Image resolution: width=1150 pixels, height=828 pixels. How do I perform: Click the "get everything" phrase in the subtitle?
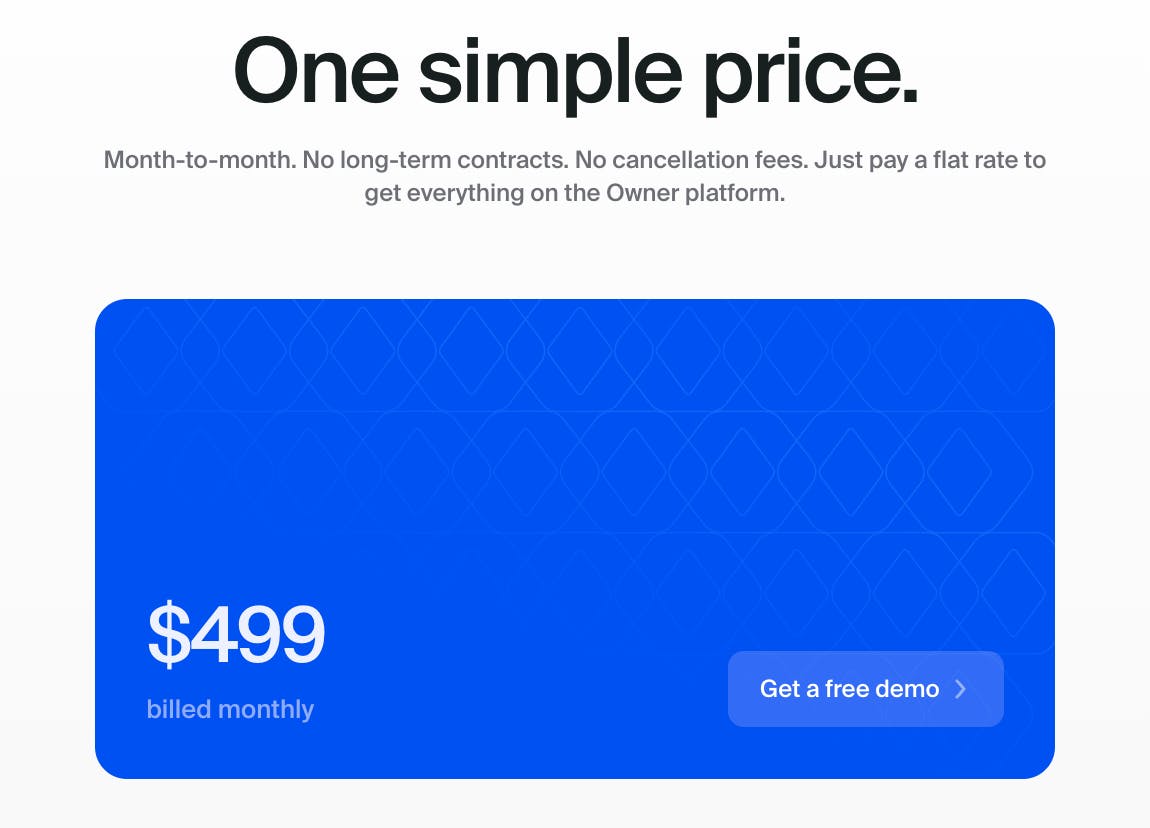coord(445,192)
